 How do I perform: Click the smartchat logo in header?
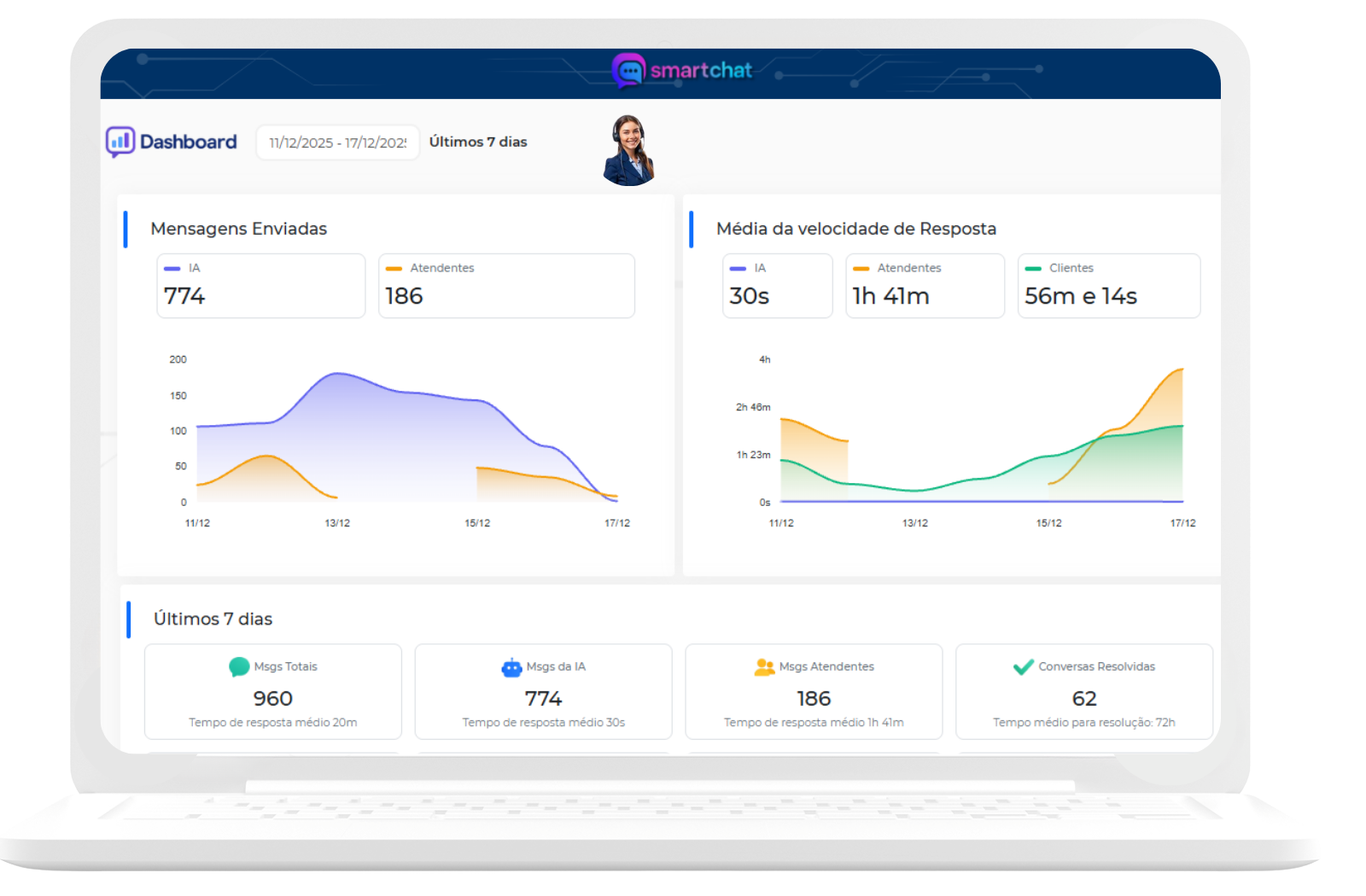coord(682,71)
